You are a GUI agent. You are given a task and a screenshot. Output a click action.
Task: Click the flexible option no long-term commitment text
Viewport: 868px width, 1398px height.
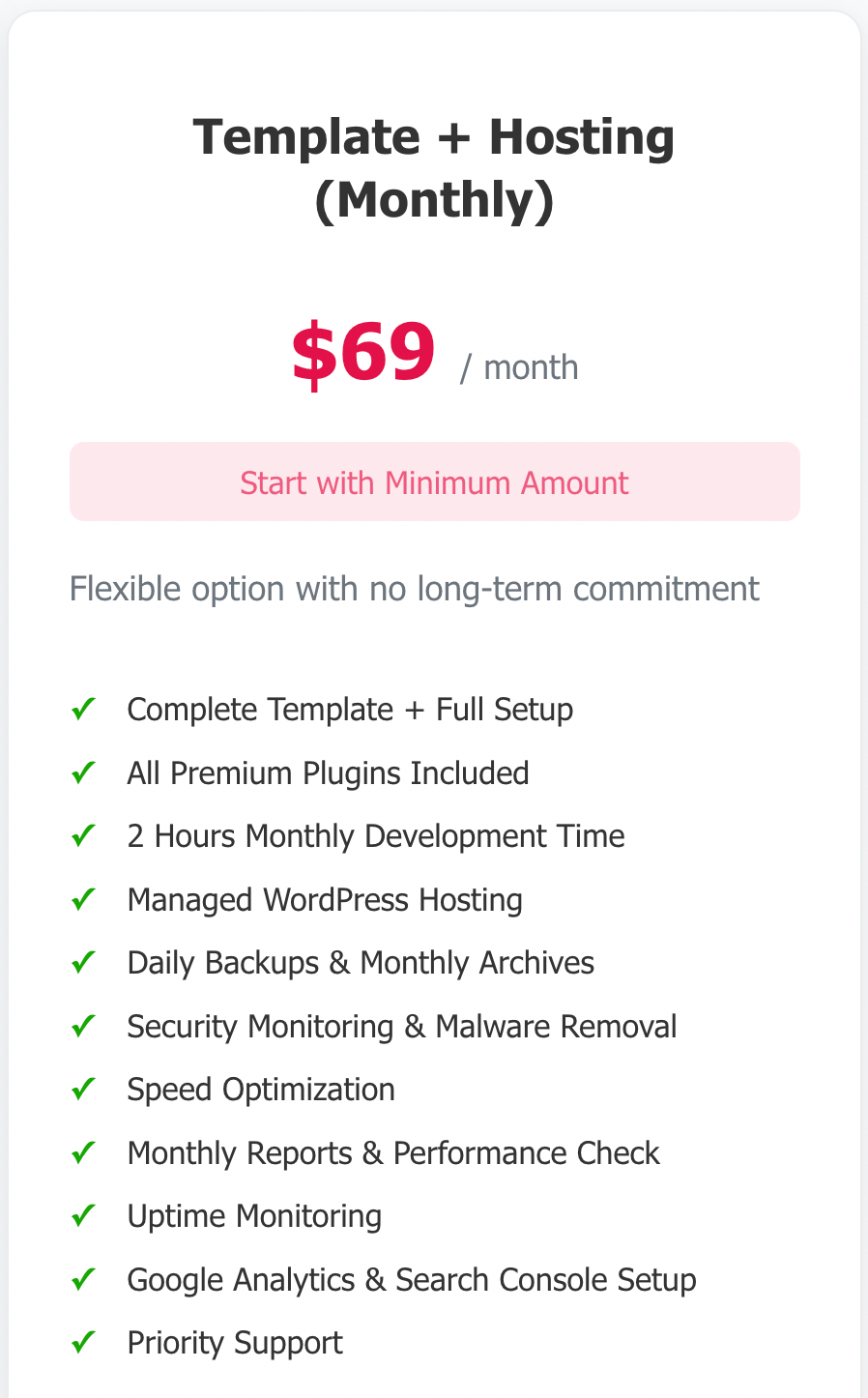tap(414, 589)
